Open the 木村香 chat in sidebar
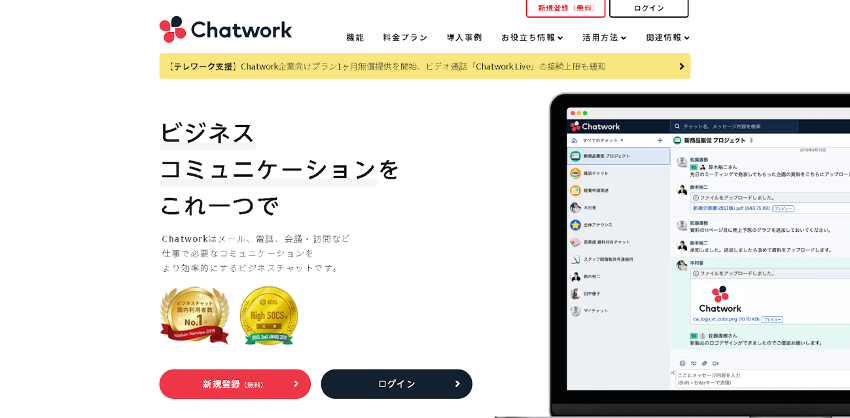This screenshot has height=418, width=850. 619,208
